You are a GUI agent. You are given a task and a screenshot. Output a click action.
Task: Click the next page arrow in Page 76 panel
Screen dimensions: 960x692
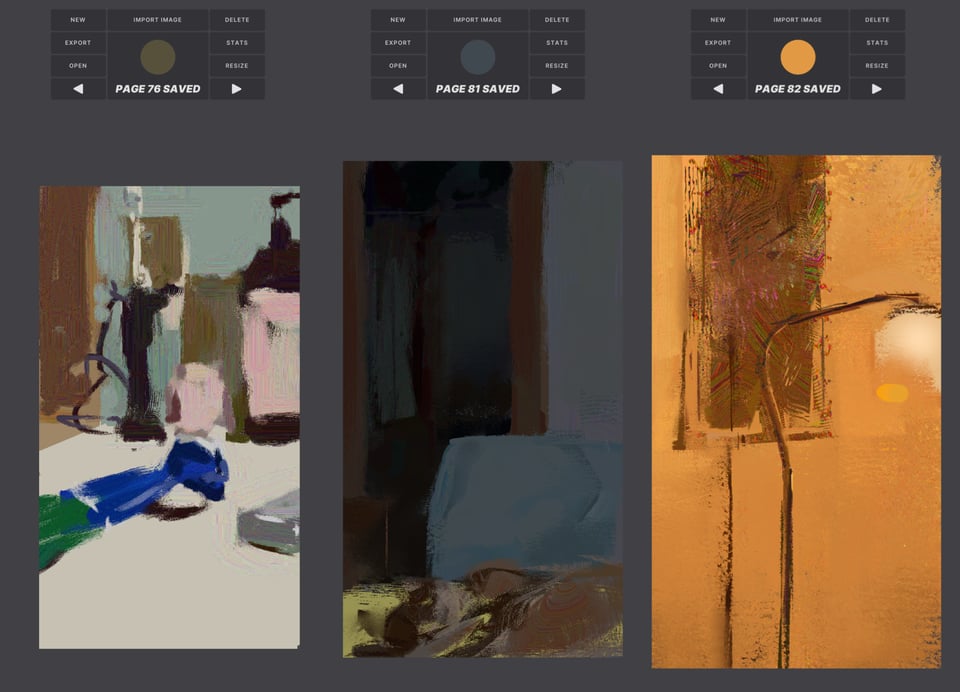click(237, 89)
